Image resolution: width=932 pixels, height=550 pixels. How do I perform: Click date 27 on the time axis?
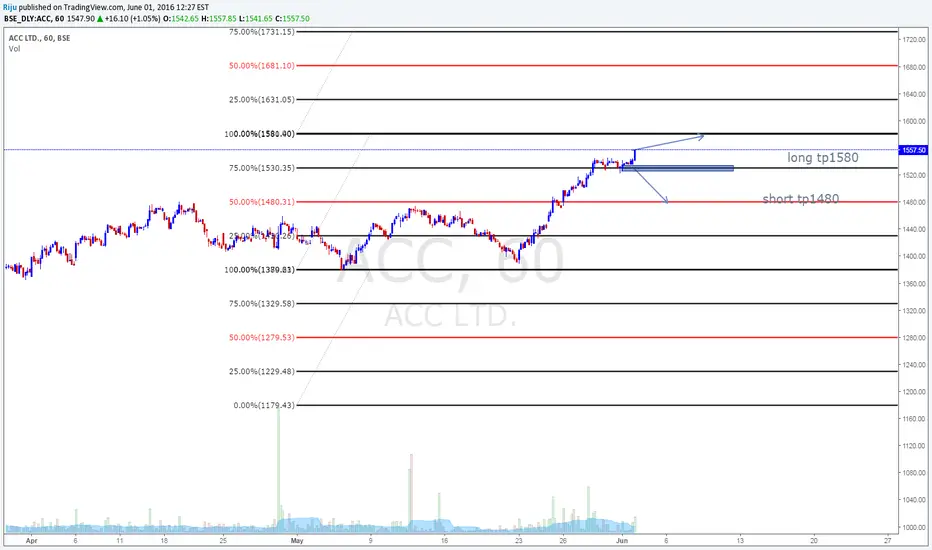[887, 540]
